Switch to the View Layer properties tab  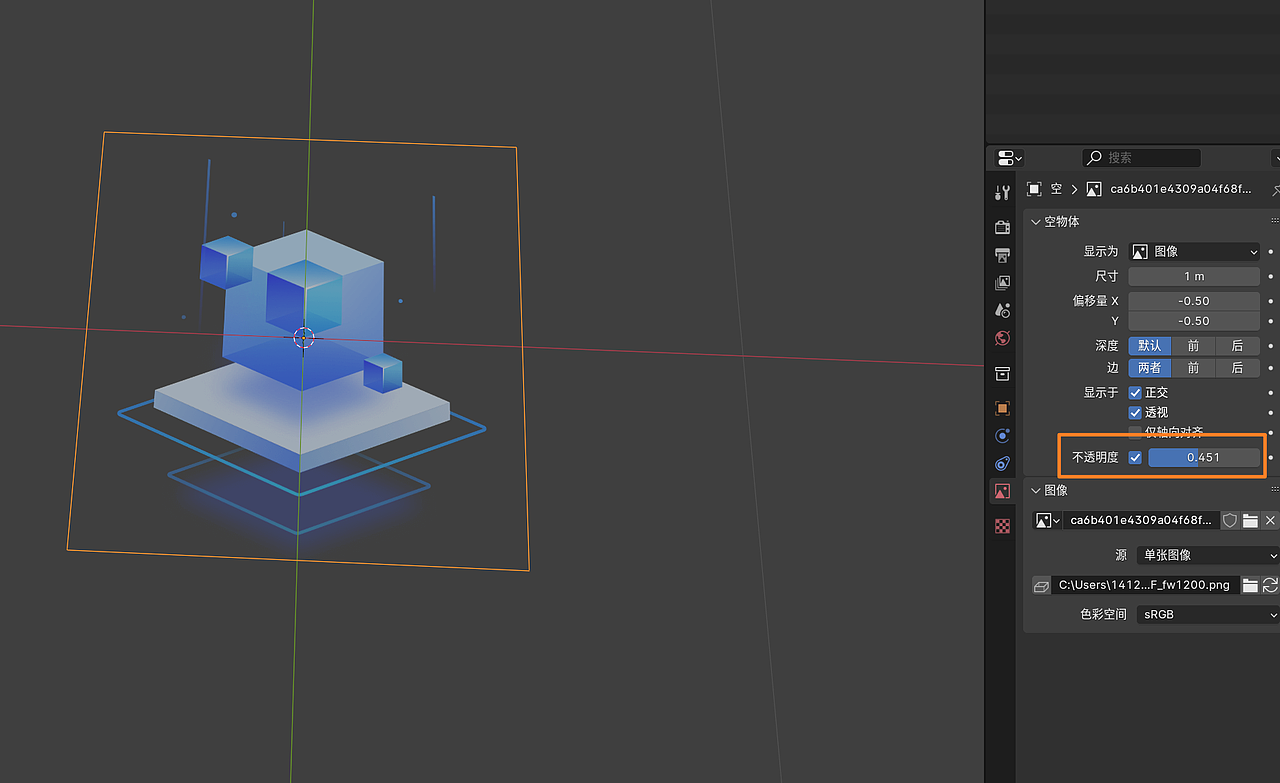click(1001, 282)
